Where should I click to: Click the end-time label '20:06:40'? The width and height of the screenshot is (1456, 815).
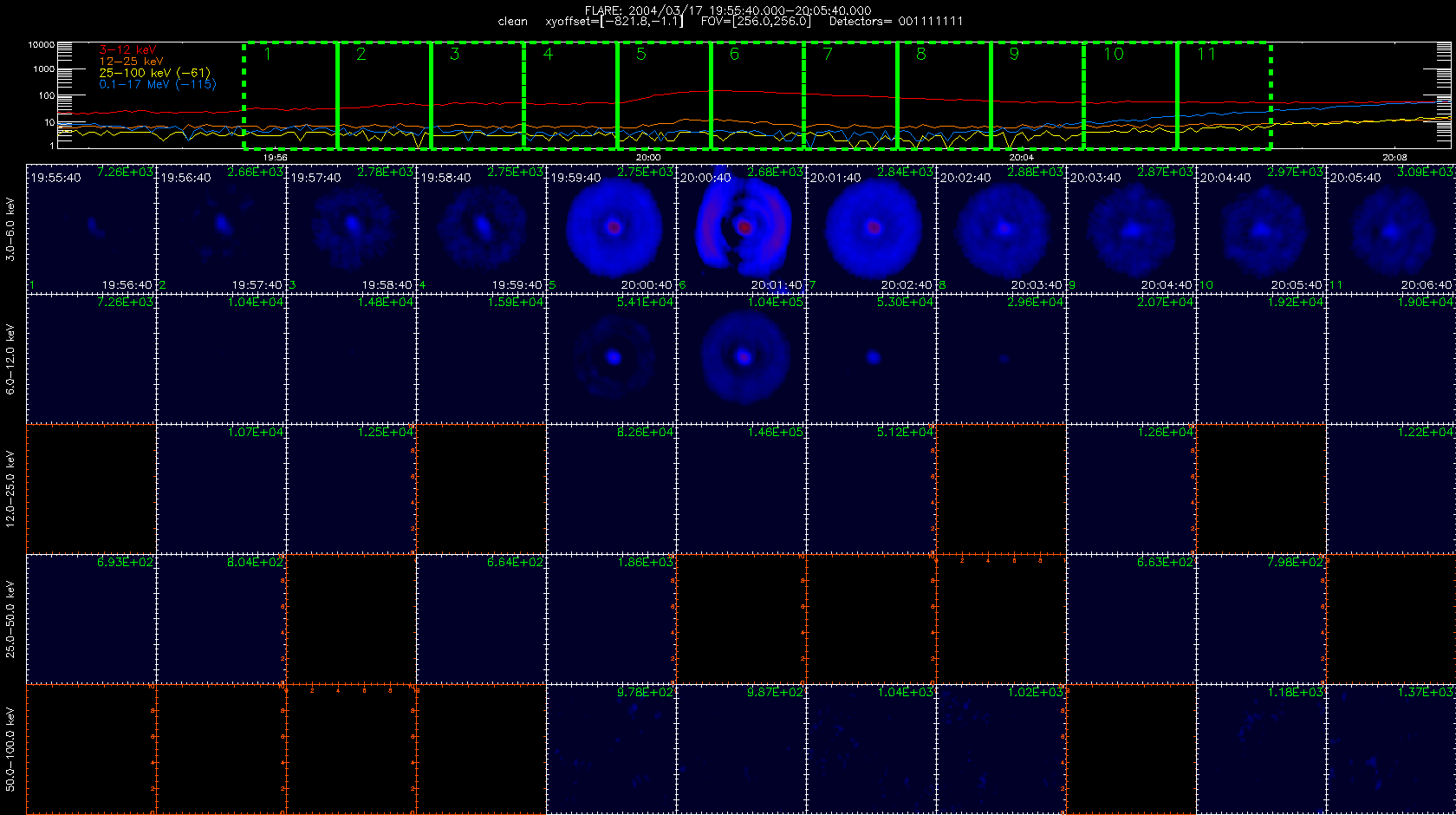click(1427, 285)
